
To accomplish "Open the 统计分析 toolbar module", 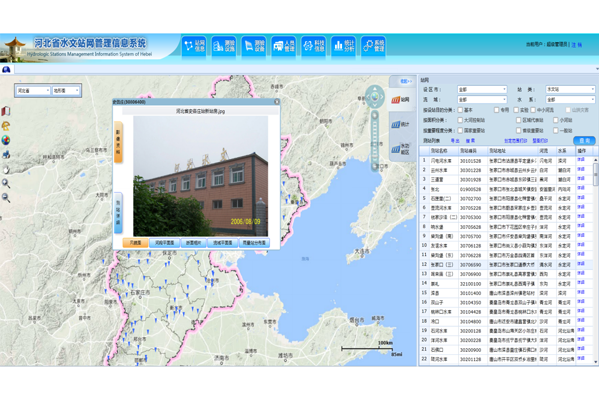I will coord(343,46).
